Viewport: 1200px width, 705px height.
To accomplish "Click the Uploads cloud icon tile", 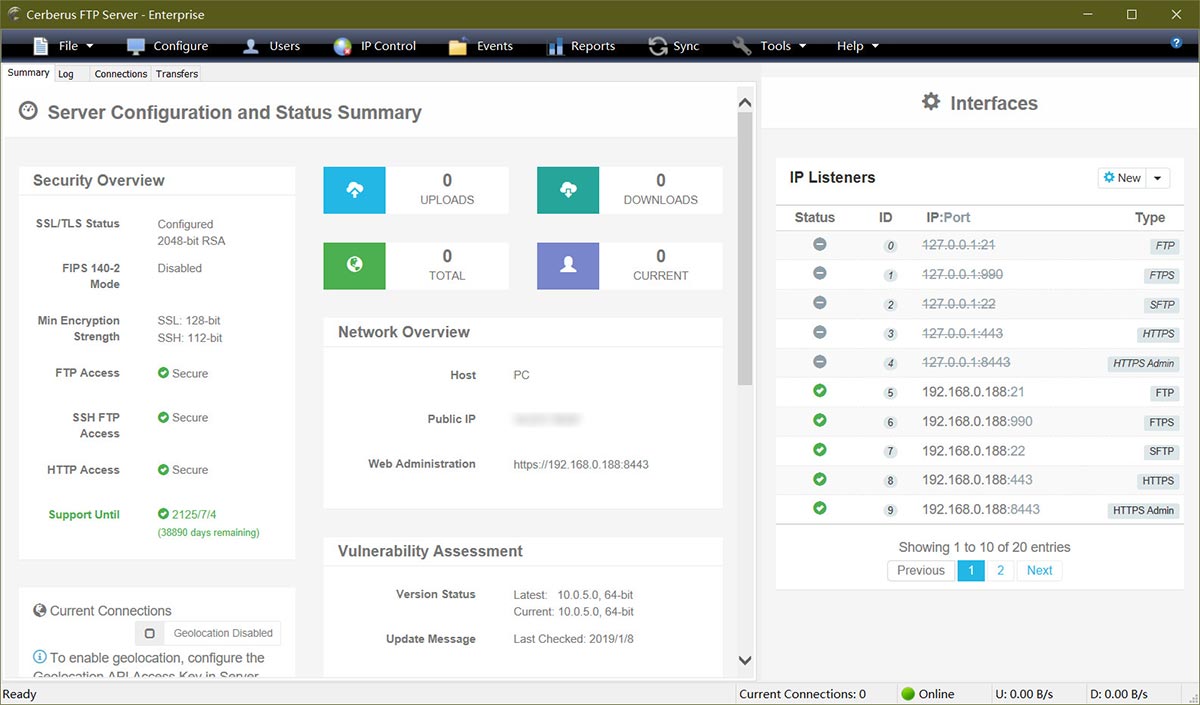I will point(354,190).
